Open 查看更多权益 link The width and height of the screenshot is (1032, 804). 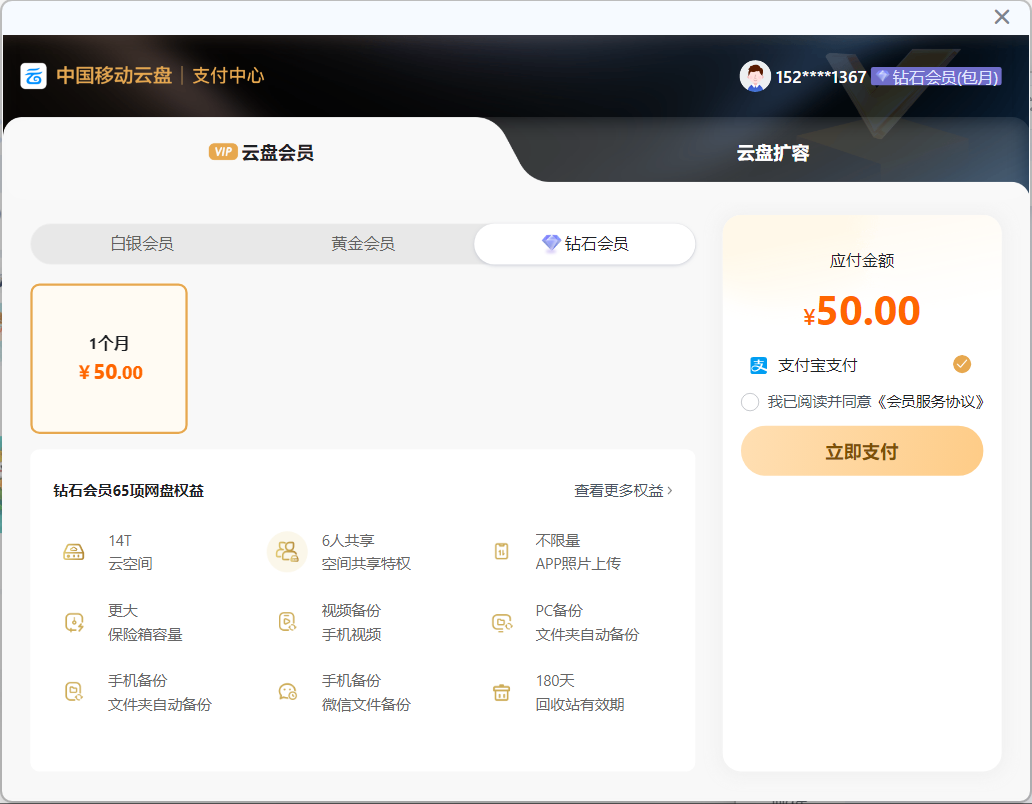623,490
